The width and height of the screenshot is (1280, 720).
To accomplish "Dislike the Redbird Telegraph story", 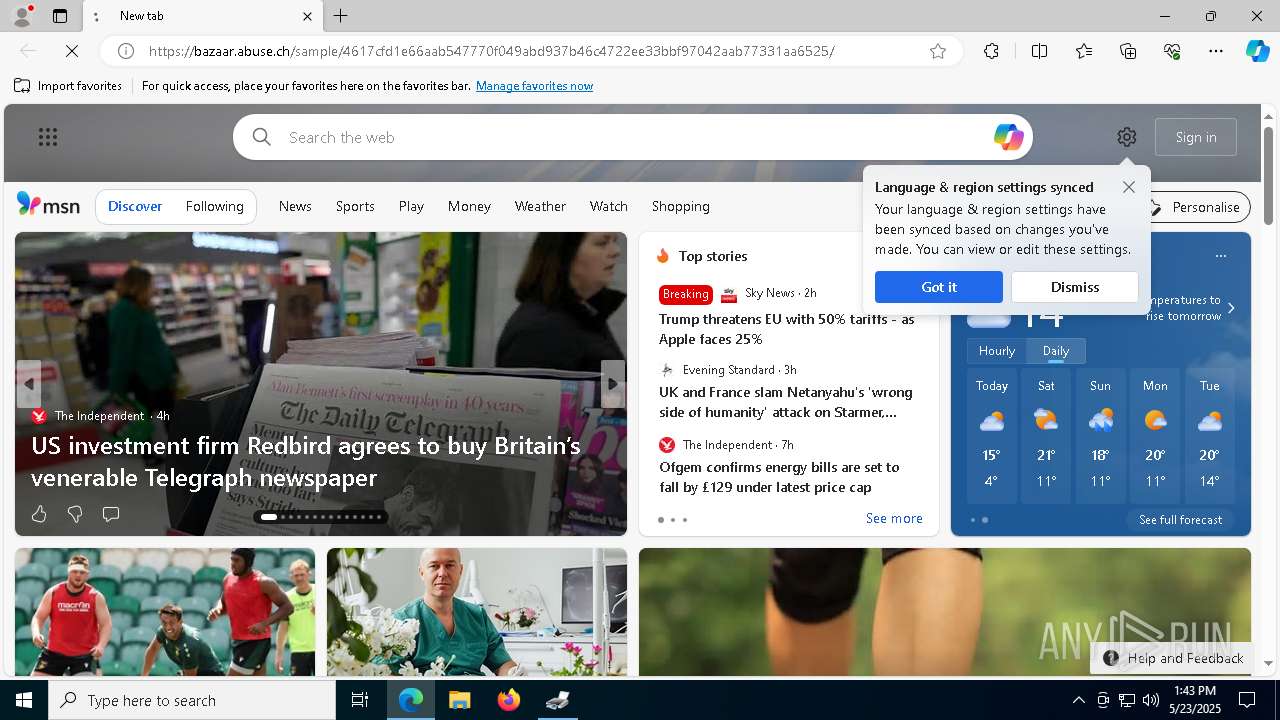I will click(x=75, y=514).
